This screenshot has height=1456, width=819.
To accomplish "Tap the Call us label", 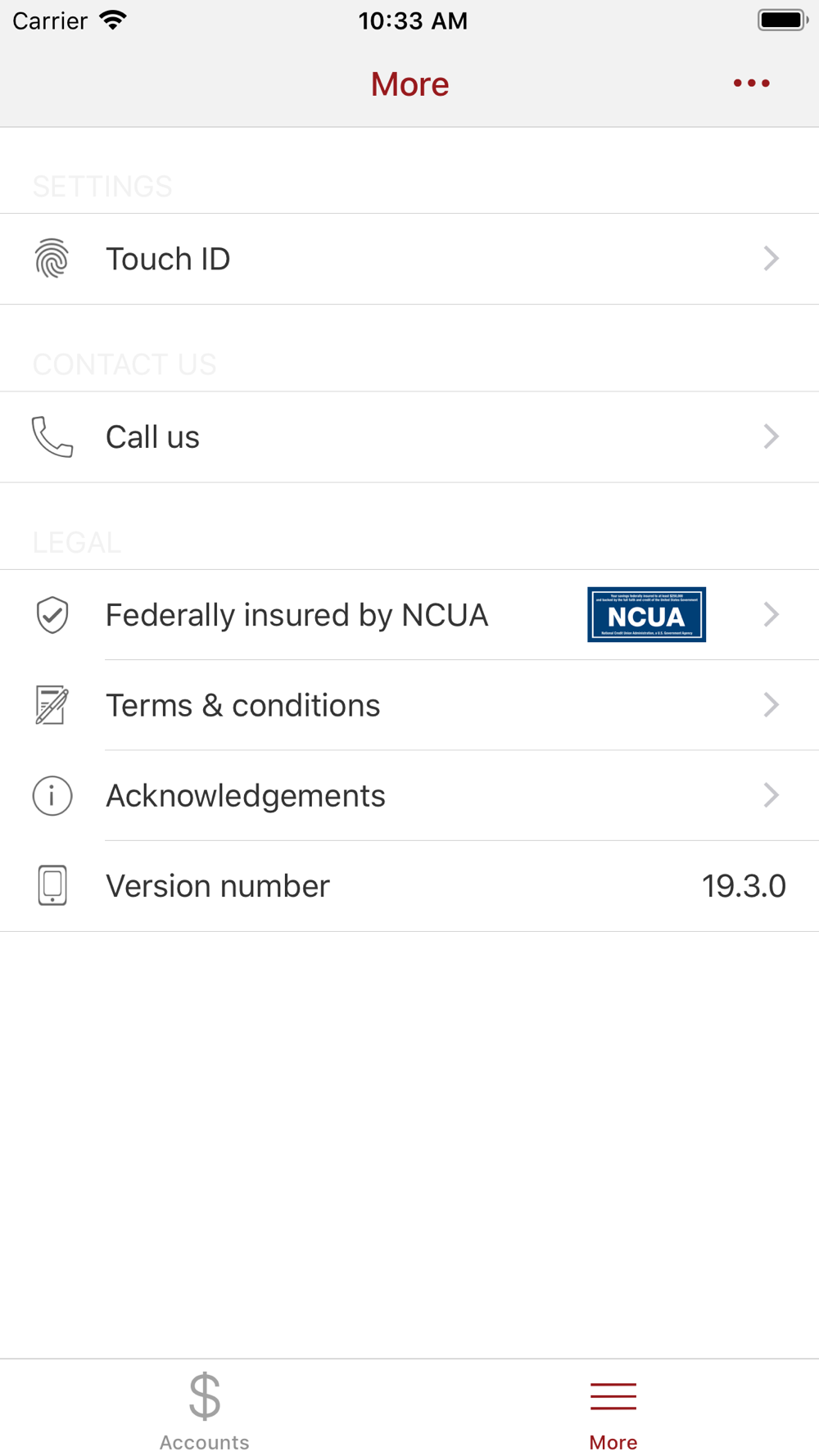I will pos(152,437).
